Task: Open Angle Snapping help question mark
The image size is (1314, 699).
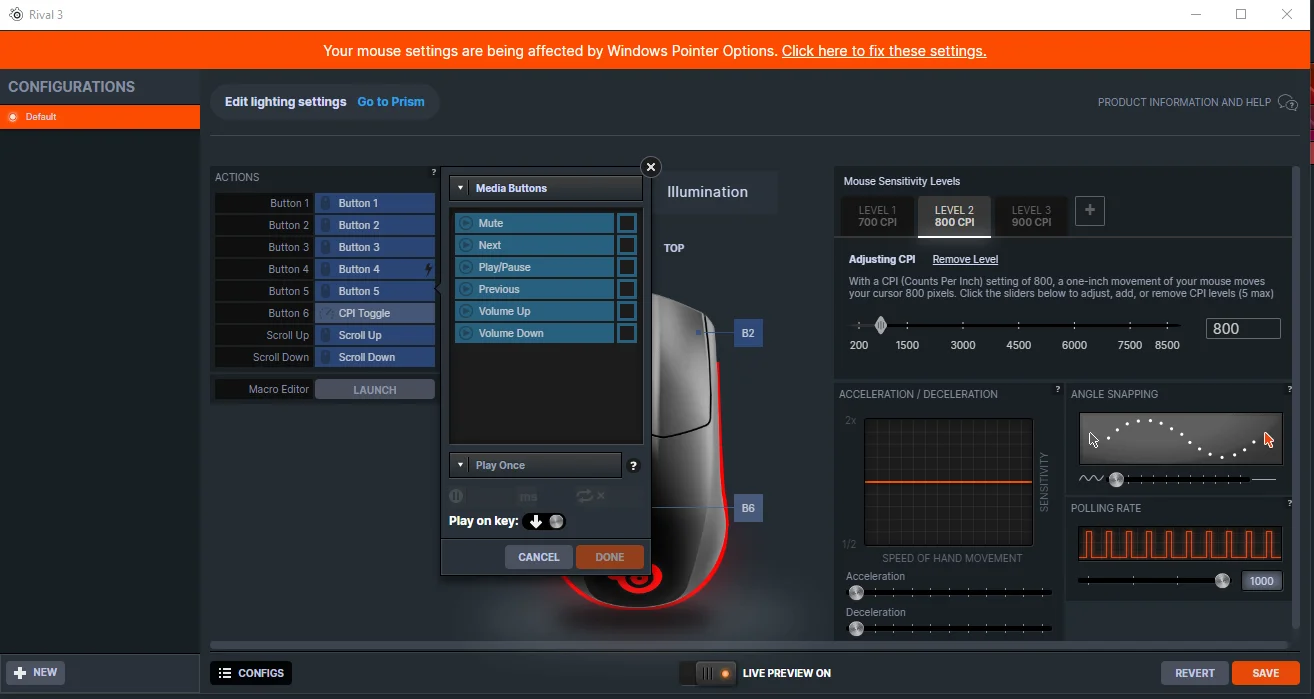Action: tap(1290, 390)
